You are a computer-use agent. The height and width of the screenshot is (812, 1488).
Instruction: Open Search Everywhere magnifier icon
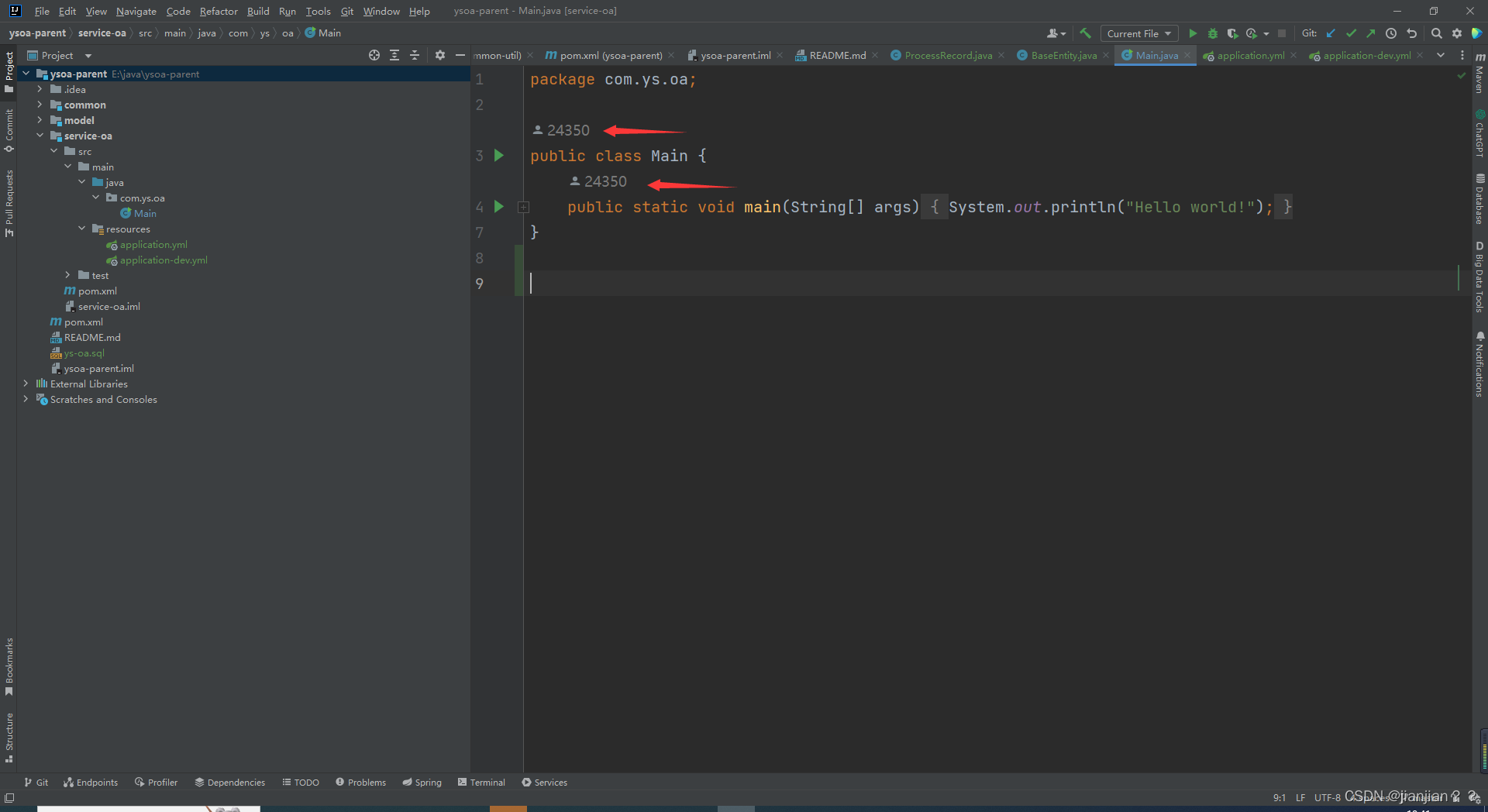click(x=1436, y=33)
